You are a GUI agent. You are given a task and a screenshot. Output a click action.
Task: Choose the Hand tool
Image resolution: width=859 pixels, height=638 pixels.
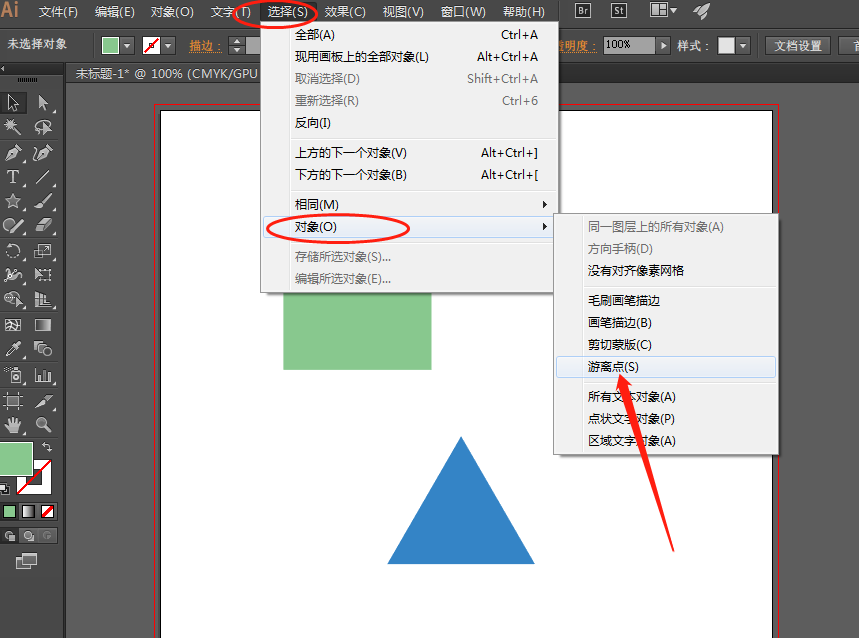coord(14,425)
